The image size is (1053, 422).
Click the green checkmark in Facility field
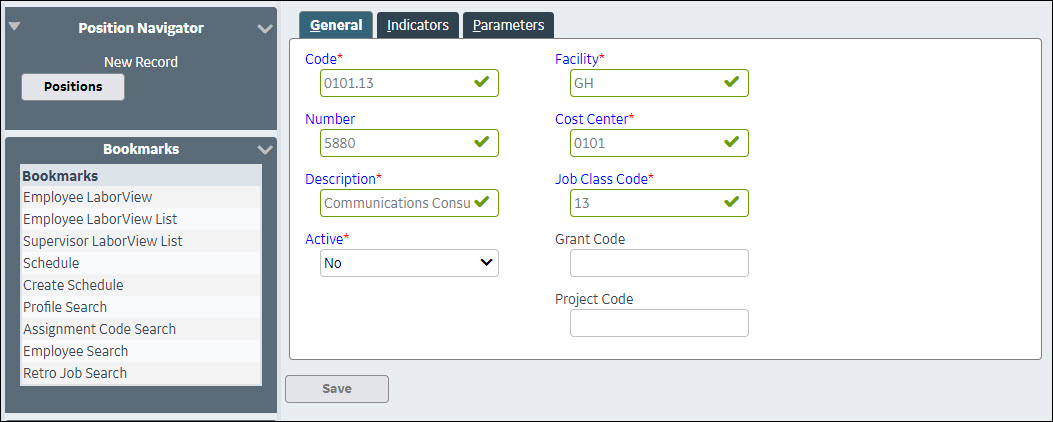[732, 83]
